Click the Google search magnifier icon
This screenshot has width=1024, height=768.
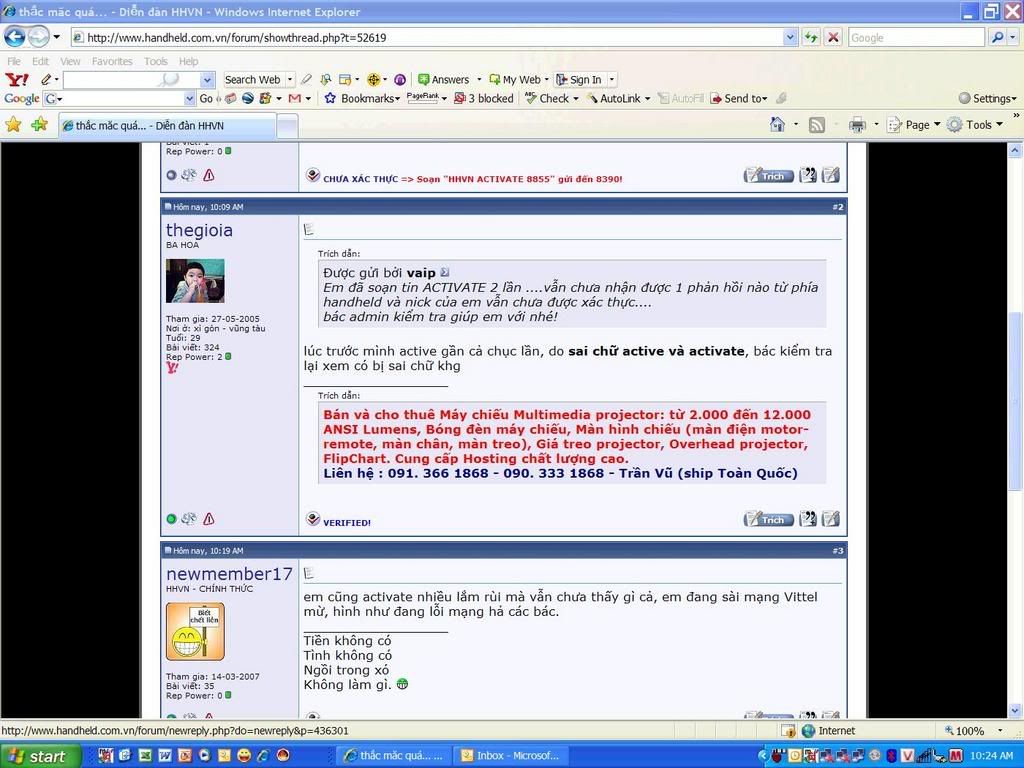pyautogui.click(x=997, y=37)
